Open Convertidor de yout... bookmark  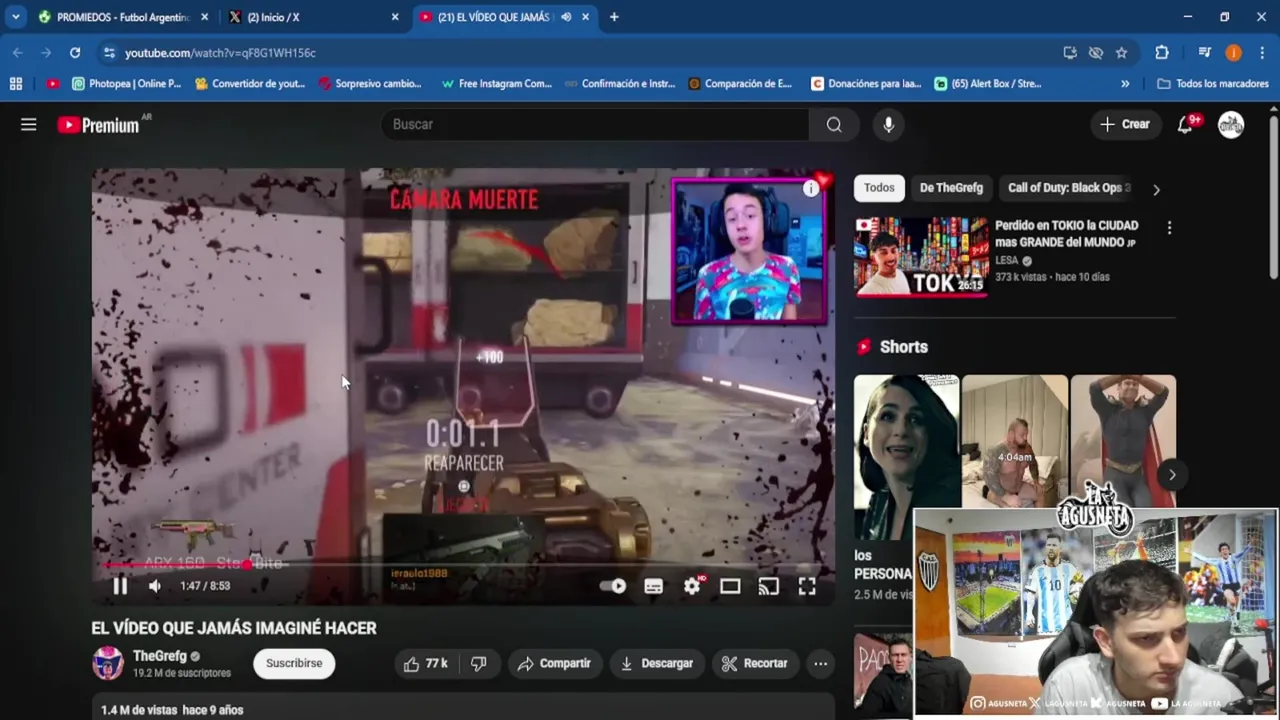pos(250,84)
